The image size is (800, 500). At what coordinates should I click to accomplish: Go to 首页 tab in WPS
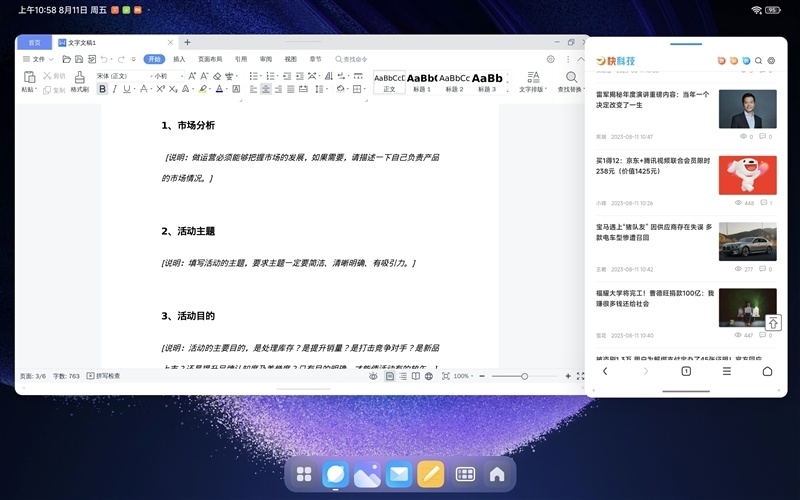[x=34, y=42]
